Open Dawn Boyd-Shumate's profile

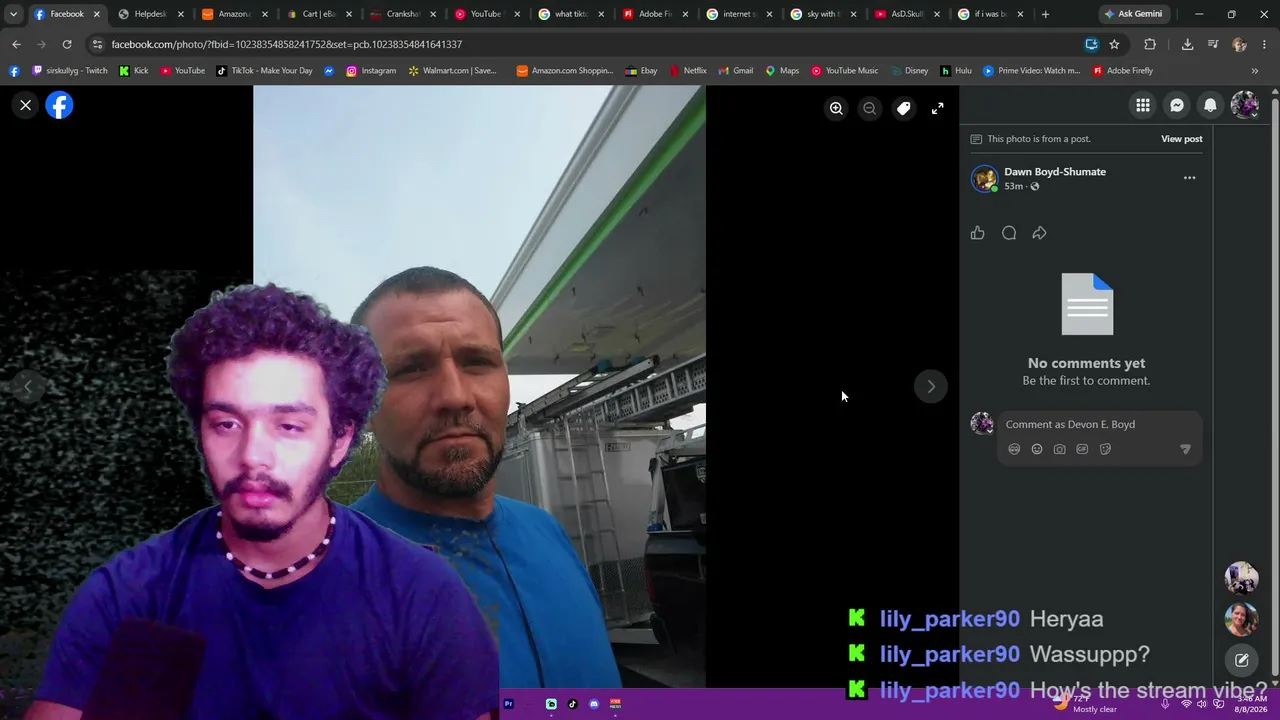(x=1055, y=172)
